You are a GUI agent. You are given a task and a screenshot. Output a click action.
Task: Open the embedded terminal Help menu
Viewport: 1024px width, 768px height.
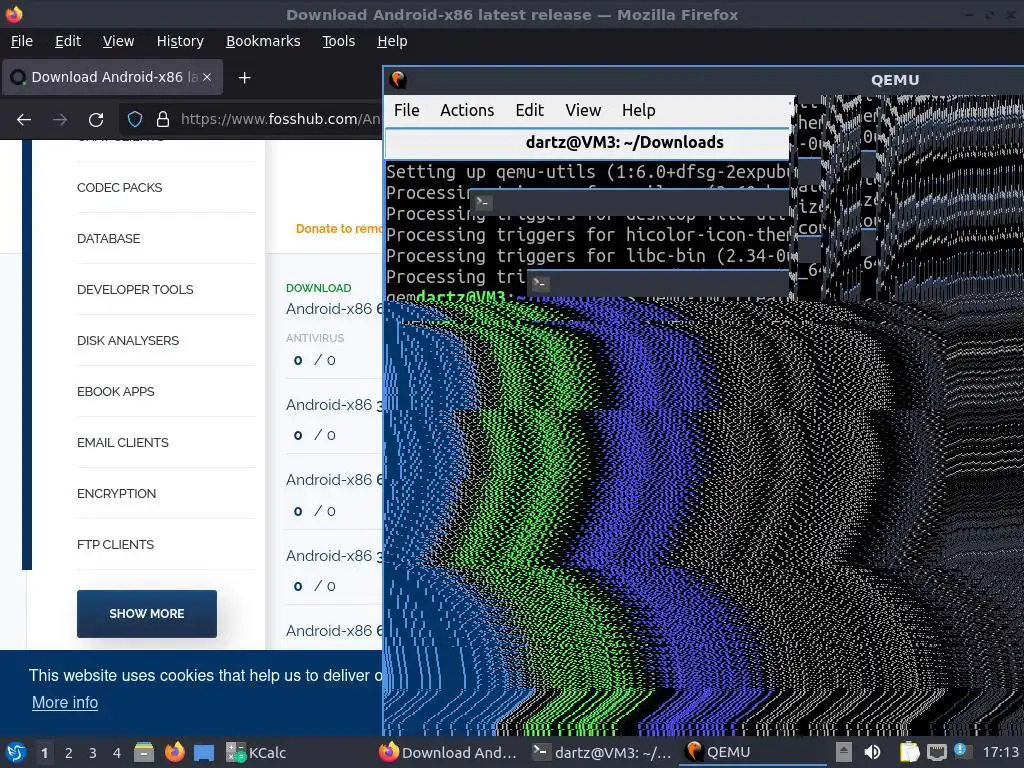tap(638, 110)
